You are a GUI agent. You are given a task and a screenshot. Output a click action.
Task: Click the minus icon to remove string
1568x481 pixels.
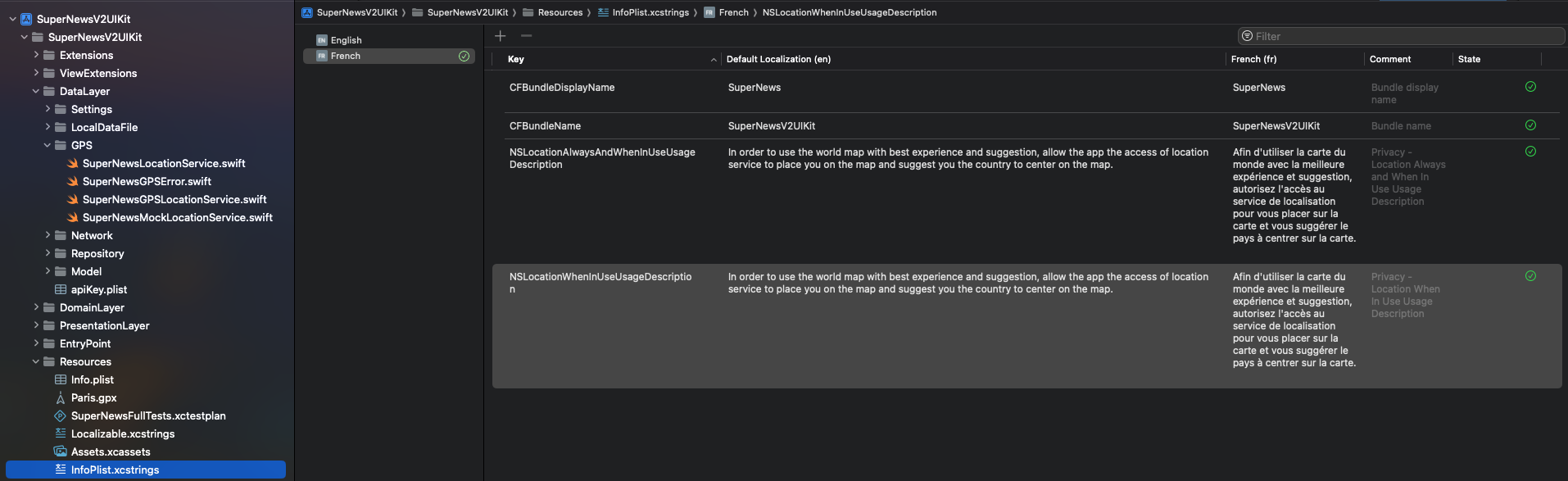click(x=526, y=36)
